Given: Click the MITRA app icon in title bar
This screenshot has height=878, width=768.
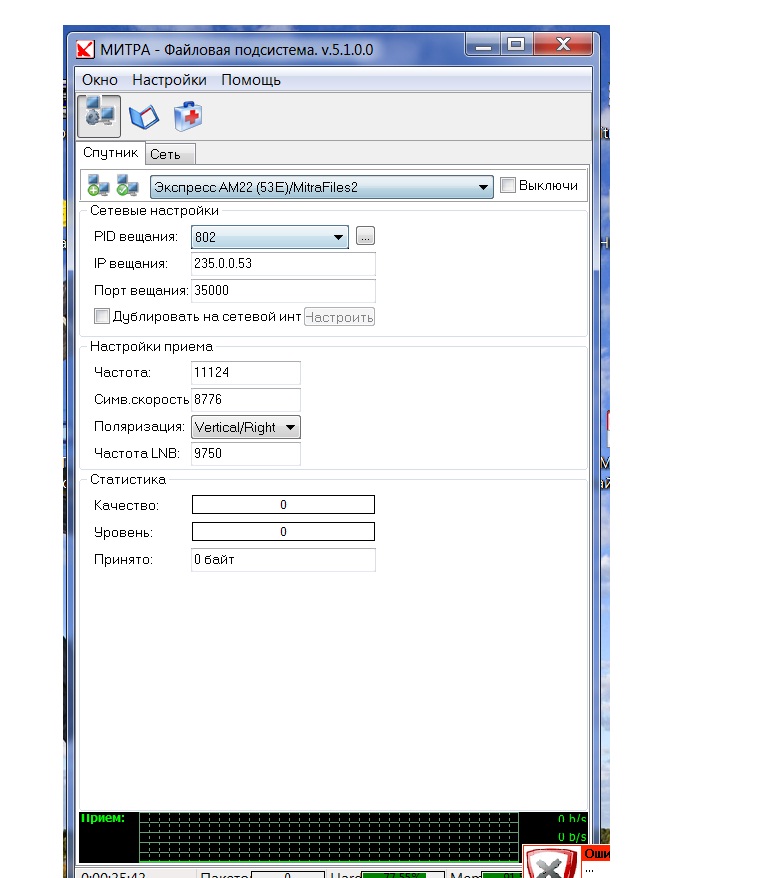Looking at the screenshot, I should coord(85,50).
